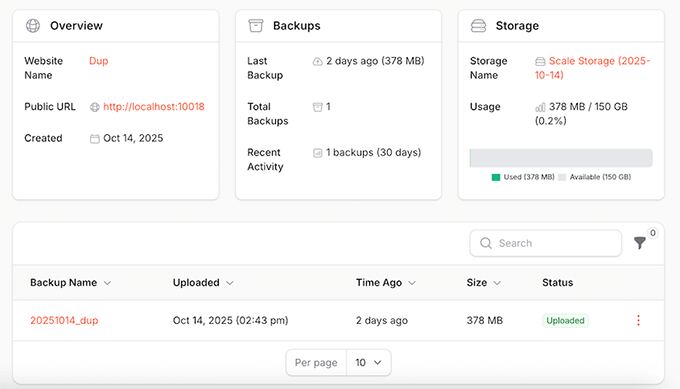Click '1 backups (30 days)' text
This screenshot has height=389, width=680.
(x=373, y=153)
